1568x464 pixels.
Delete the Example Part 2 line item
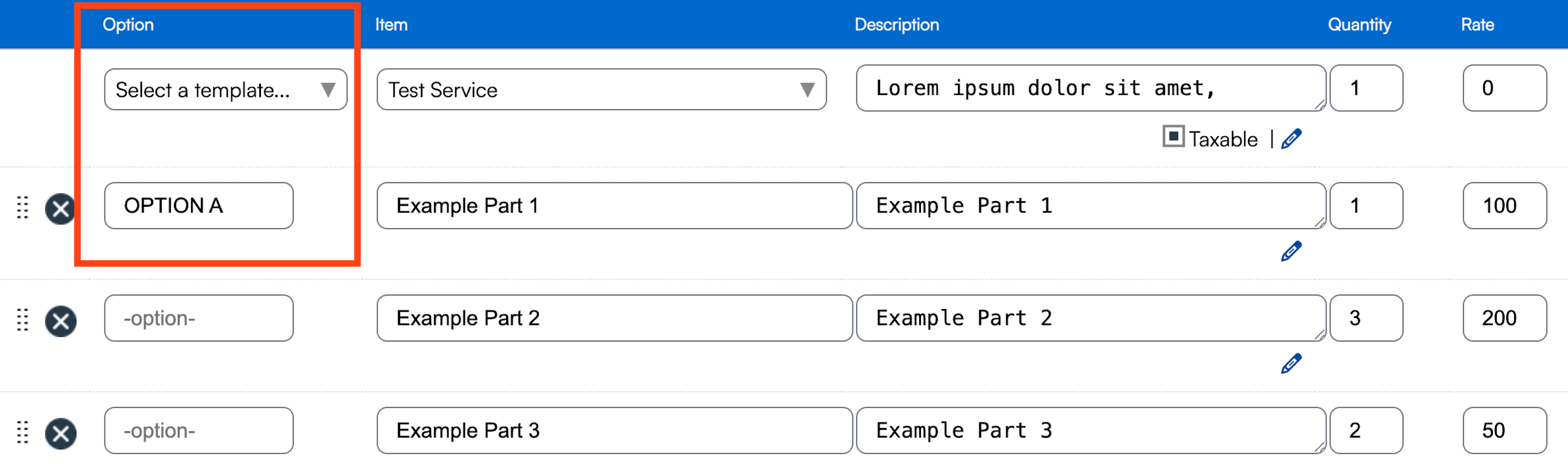point(60,321)
